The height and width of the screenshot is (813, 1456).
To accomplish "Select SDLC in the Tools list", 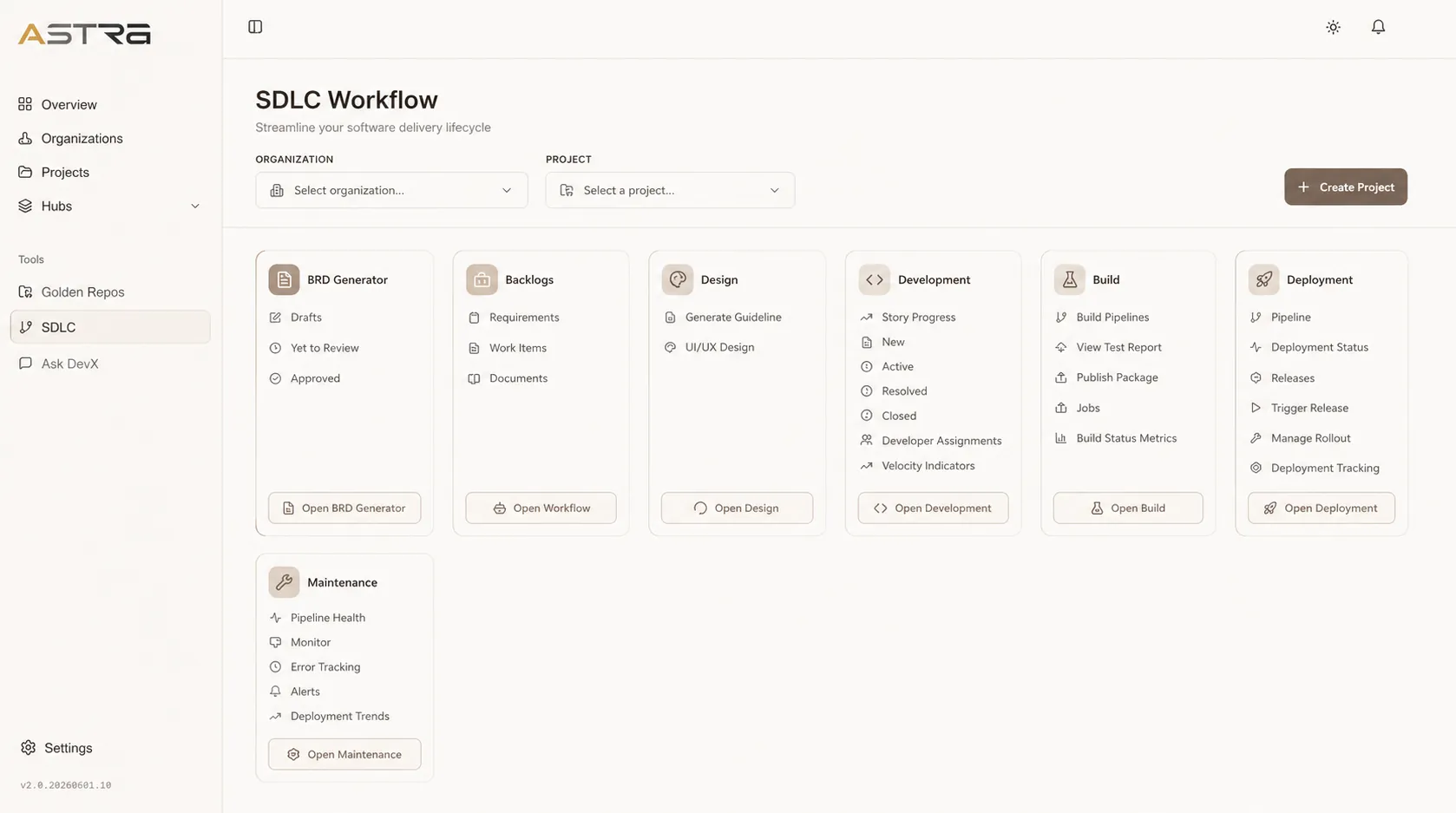I will point(110,327).
